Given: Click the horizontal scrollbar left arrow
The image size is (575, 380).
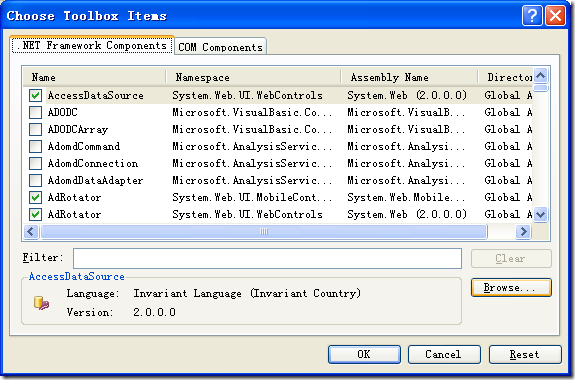Looking at the screenshot, I should [31, 231].
